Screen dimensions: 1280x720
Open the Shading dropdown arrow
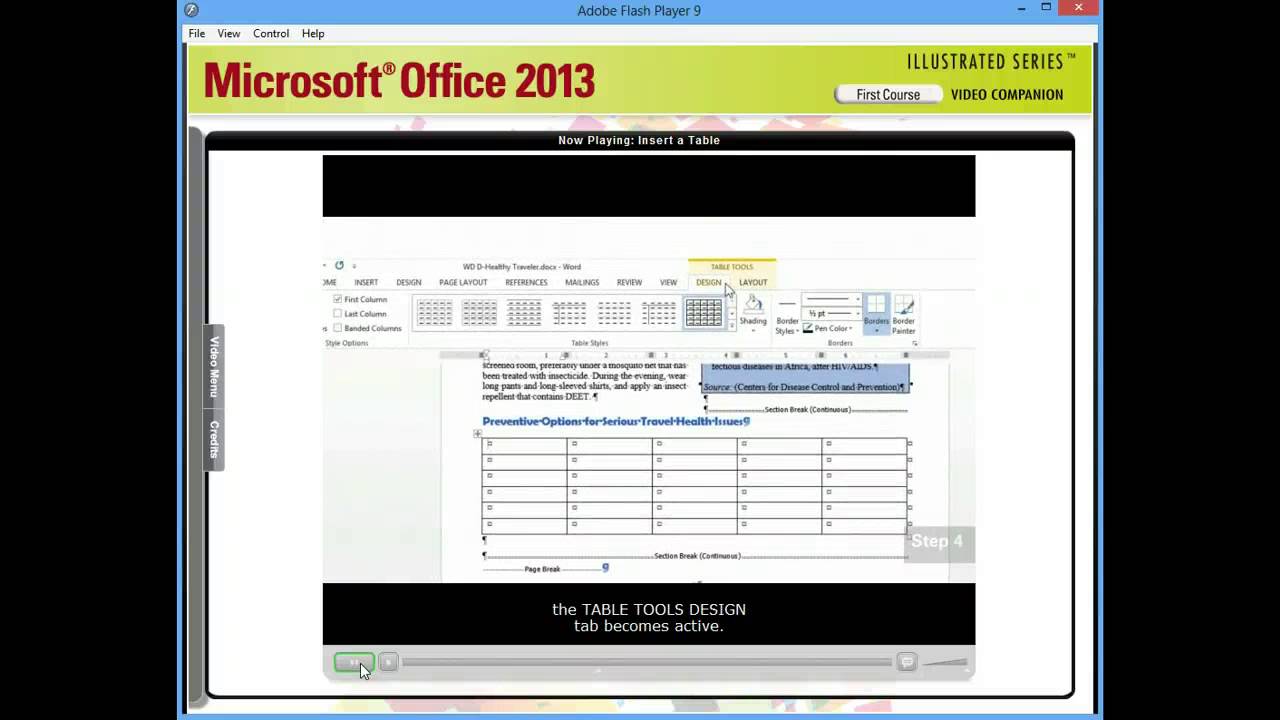coord(753,330)
